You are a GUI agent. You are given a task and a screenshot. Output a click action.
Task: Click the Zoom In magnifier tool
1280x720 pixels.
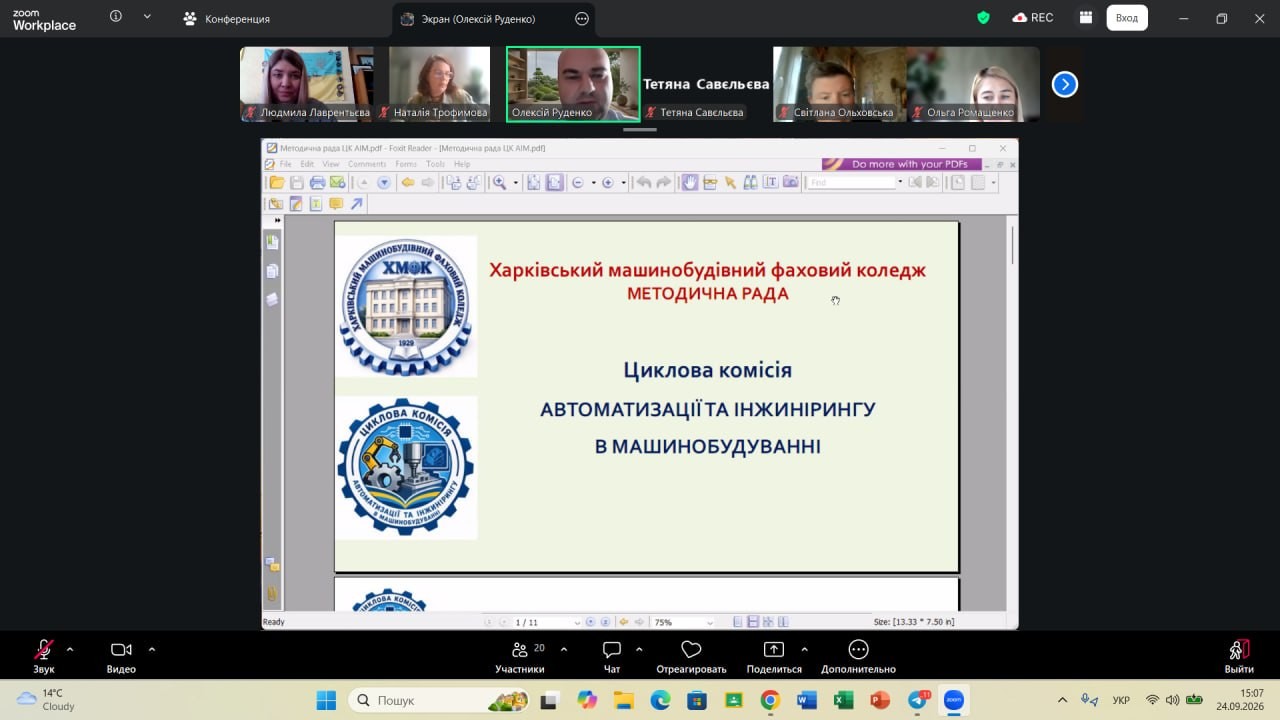click(500, 182)
